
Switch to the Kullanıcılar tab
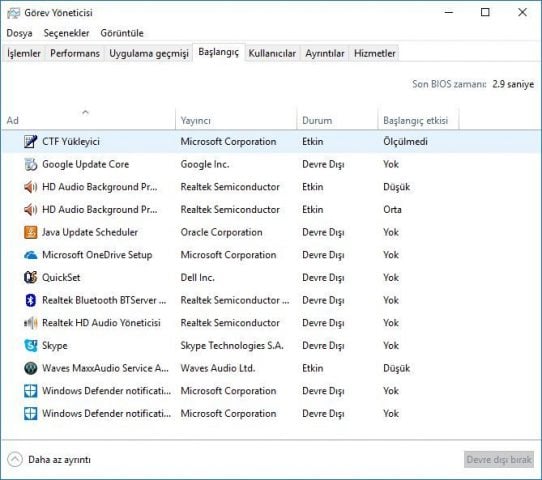272,53
